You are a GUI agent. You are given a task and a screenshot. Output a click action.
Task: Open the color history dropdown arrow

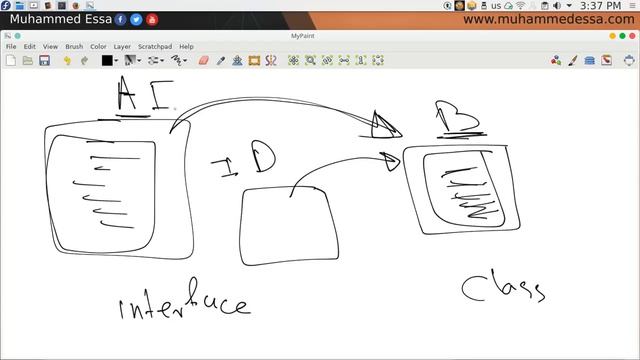click(116, 61)
